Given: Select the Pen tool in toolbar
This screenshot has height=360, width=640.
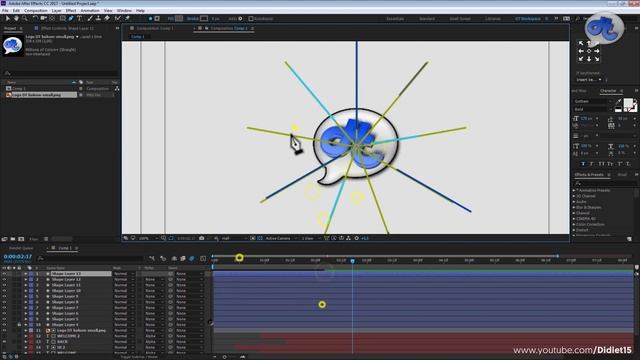Looking at the screenshot, I should click(x=71, y=18).
